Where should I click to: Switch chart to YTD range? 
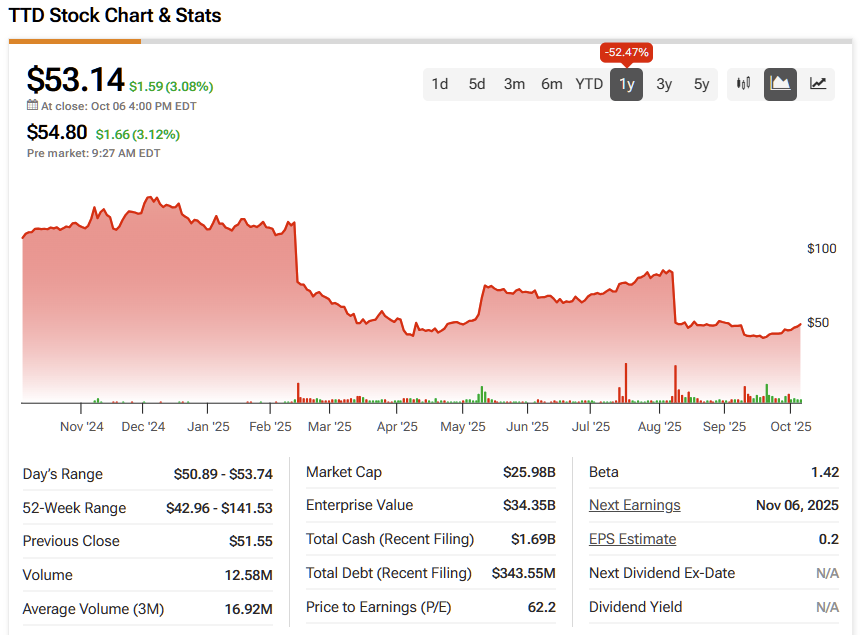[x=589, y=84]
